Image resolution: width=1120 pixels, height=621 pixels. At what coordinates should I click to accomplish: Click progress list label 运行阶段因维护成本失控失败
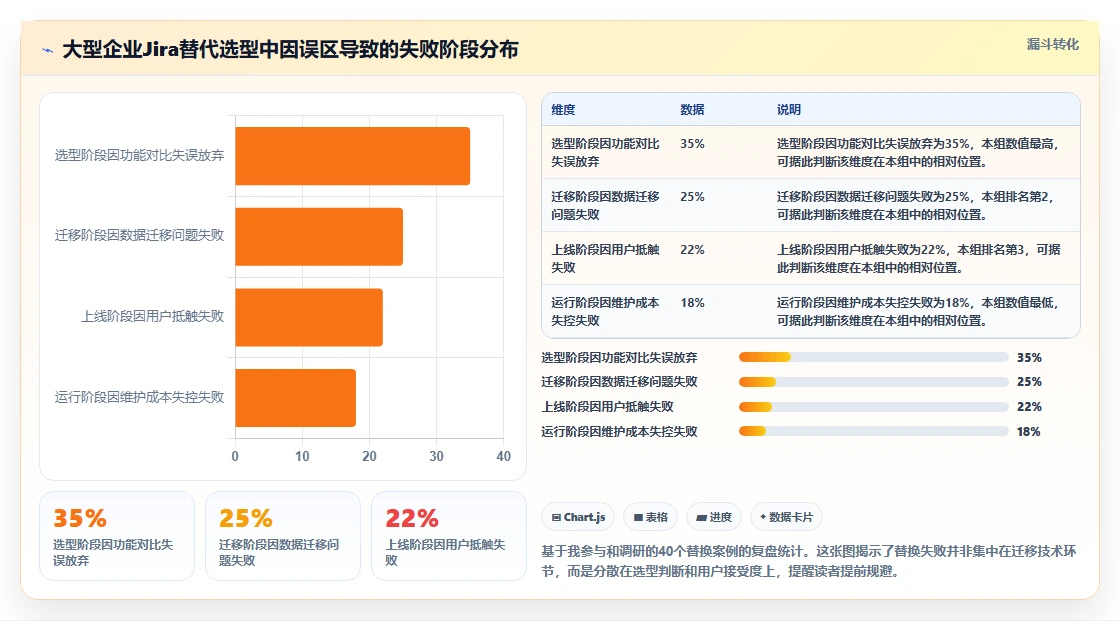(x=619, y=432)
